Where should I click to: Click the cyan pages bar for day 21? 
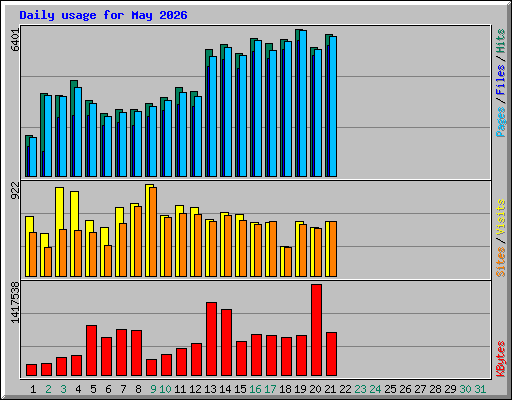(x=333, y=107)
